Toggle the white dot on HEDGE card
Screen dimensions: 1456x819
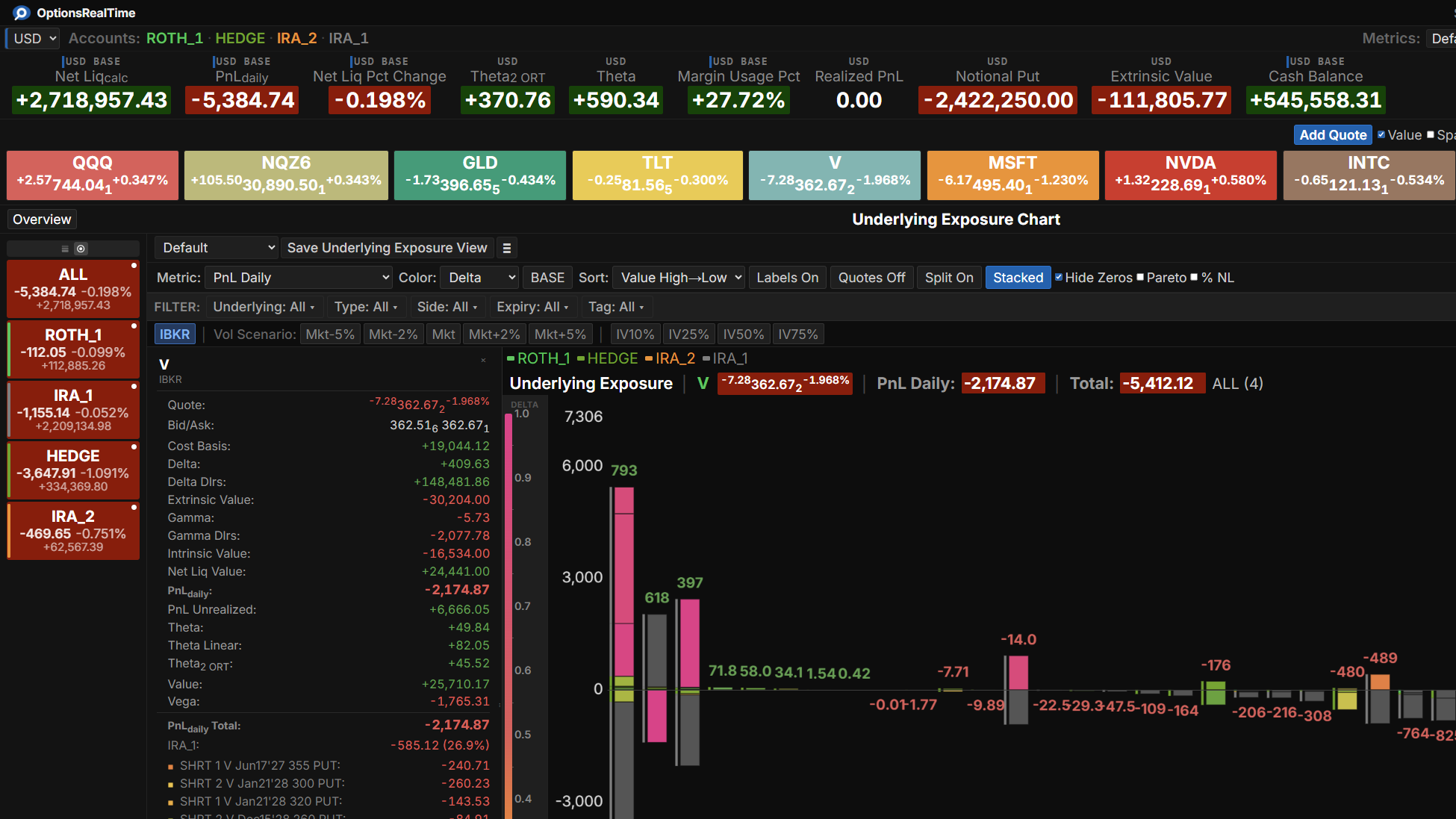pyautogui.click(x=134, y=446)
